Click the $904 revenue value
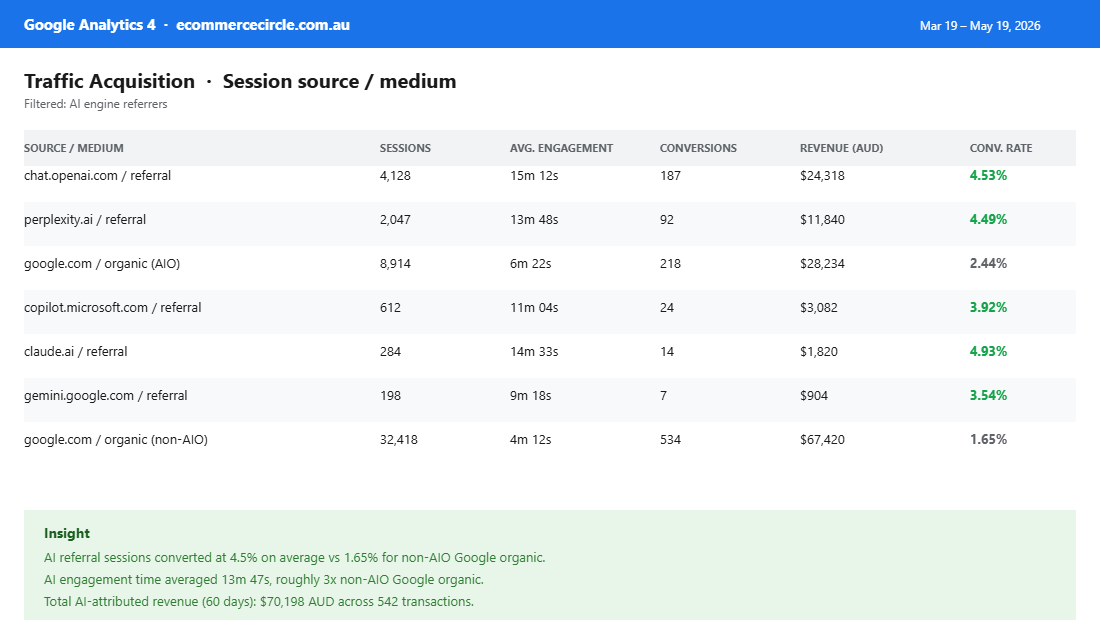Screen dimensions: 1100x640 (x=814, y=396)
